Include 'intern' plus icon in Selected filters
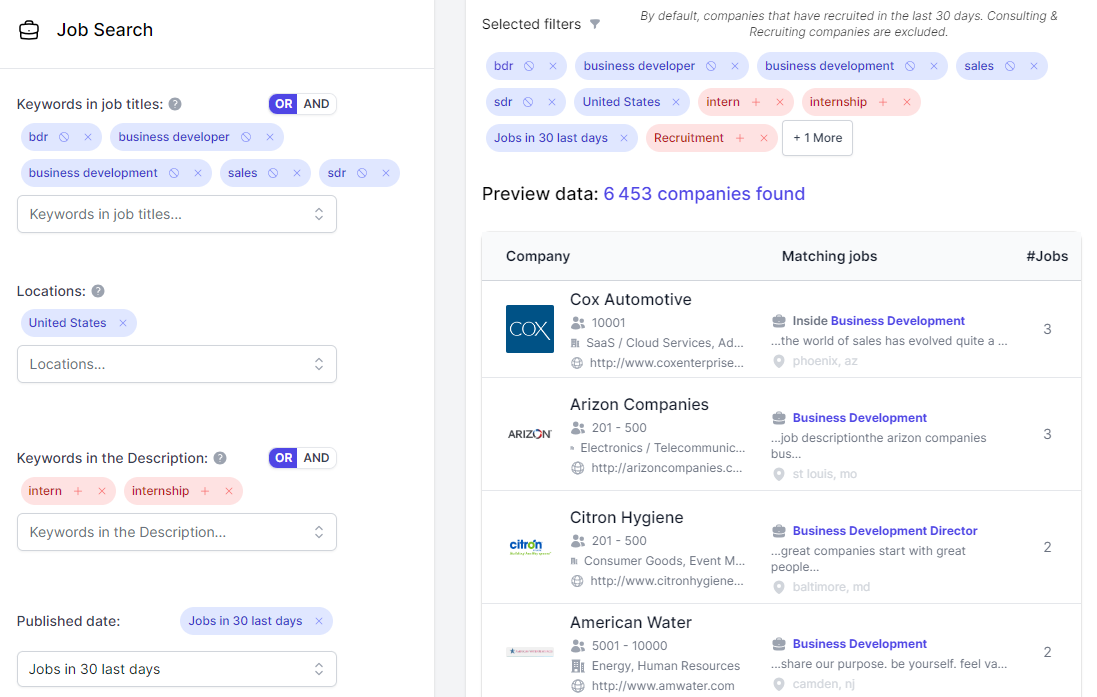This screenshot has height=697, width=1097. [x=756, y=102]
